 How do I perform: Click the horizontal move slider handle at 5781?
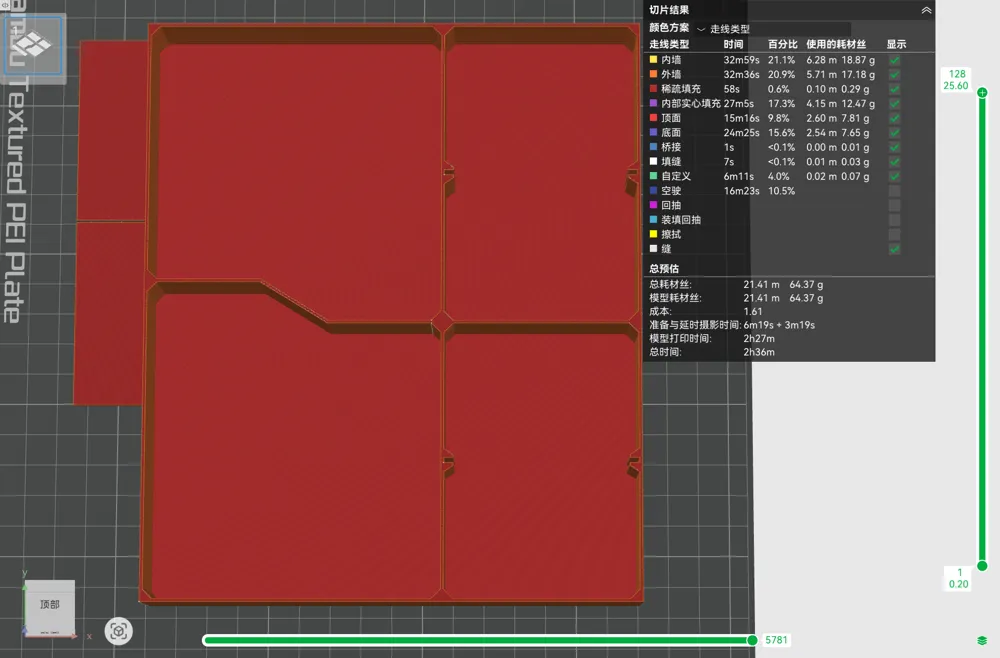tap(753, 640)
